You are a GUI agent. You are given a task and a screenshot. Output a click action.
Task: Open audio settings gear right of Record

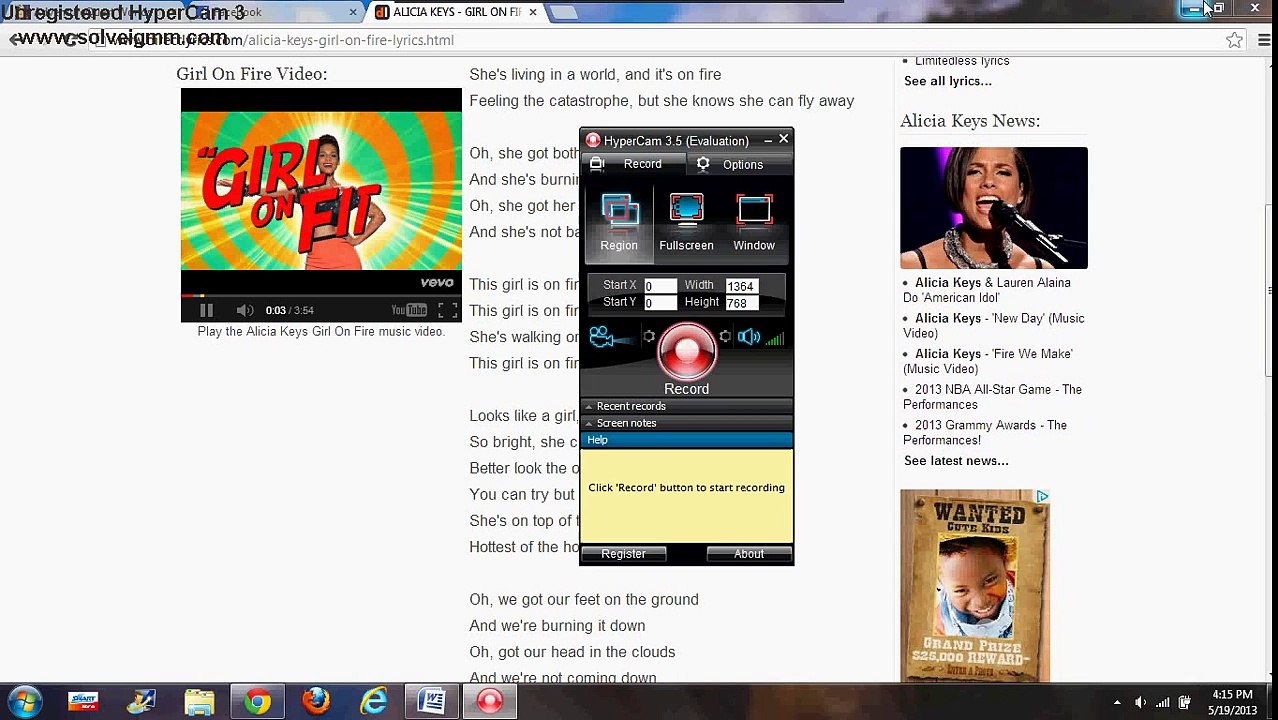click(x=725, y=337)
